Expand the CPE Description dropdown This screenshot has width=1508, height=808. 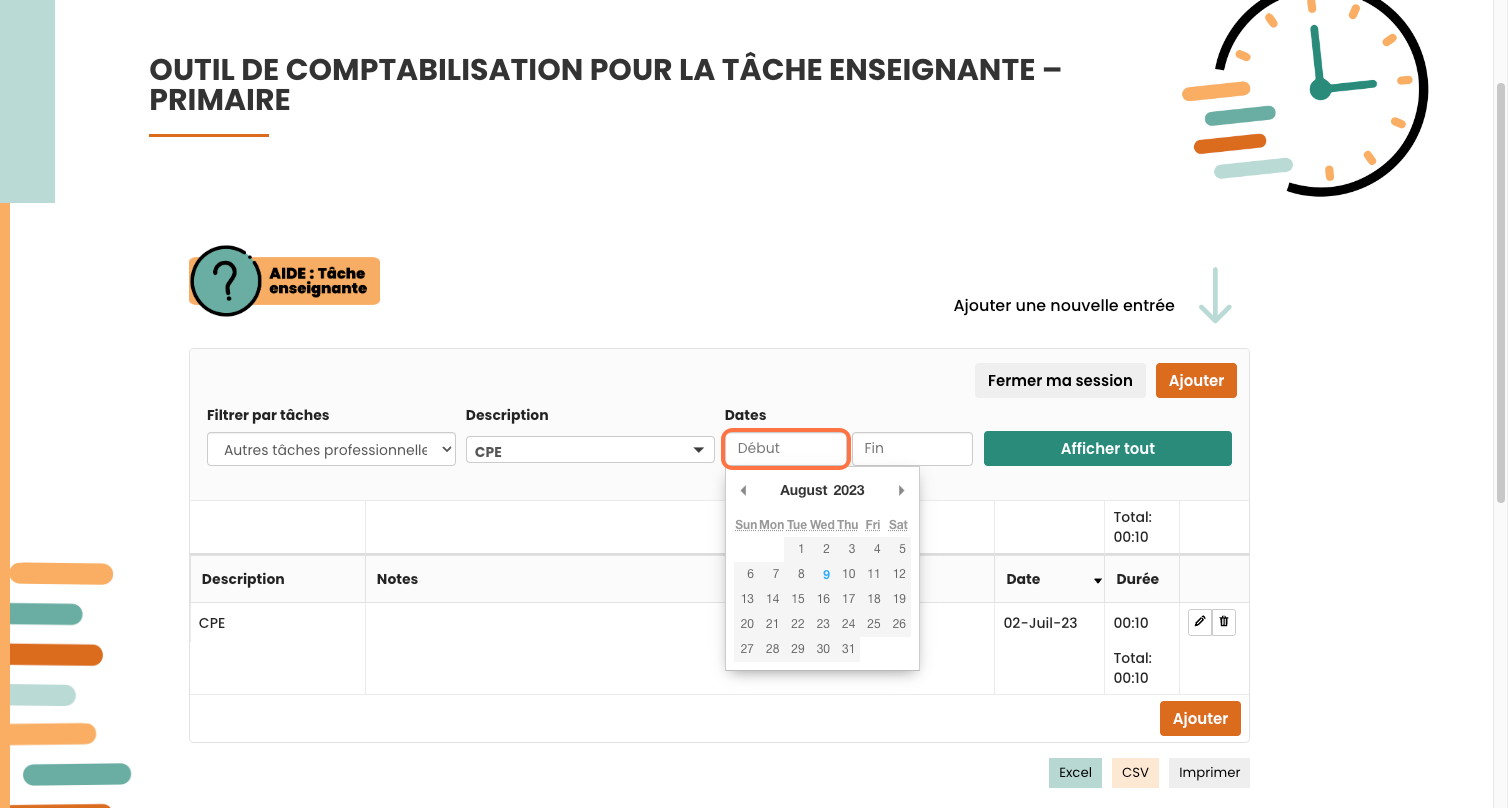pyautogui.click(x=589, y=450)
